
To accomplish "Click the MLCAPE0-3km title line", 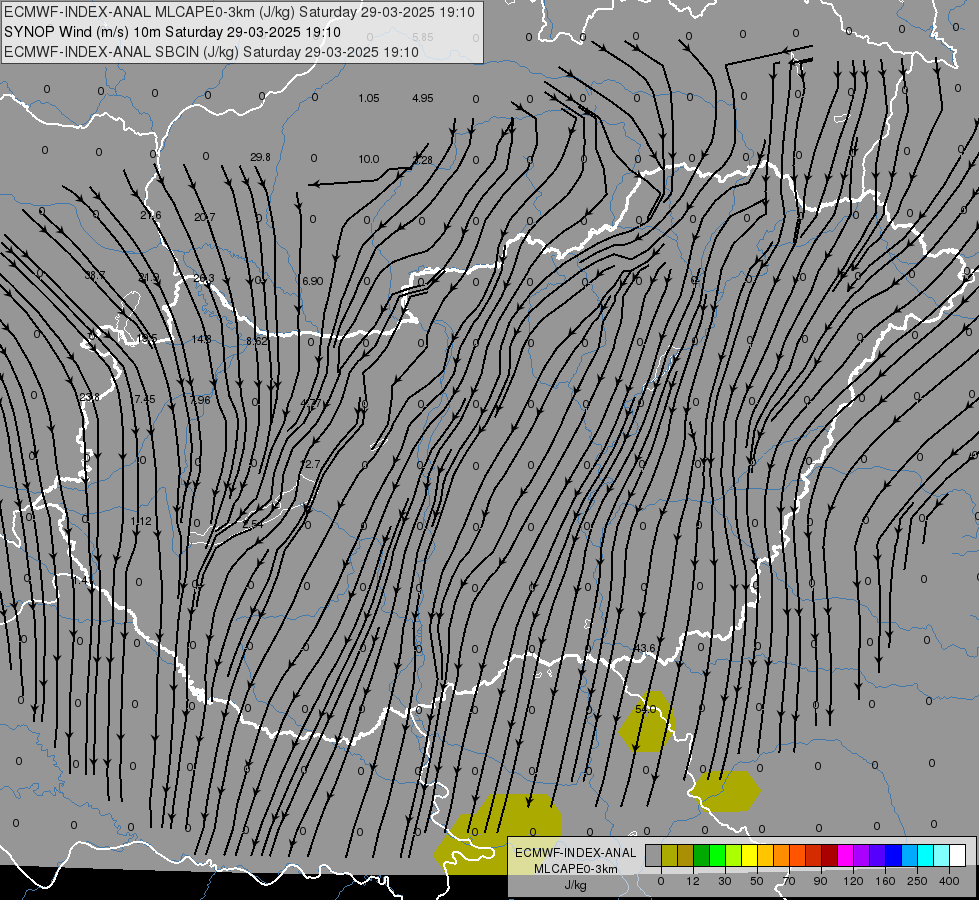I will point(239,12).
